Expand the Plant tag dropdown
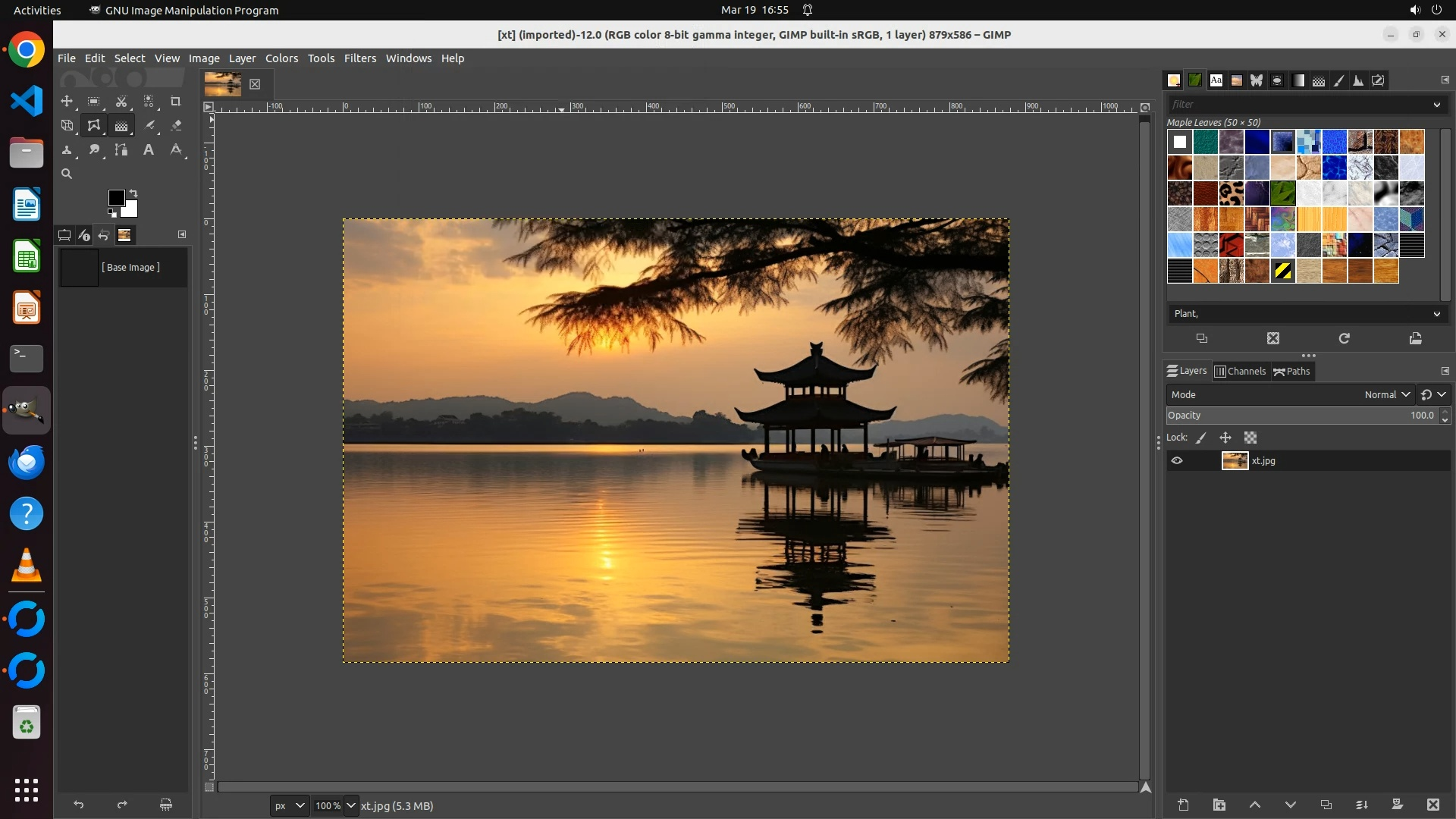Viewport: 1456px width, 819px height. tap(1436, 314)
